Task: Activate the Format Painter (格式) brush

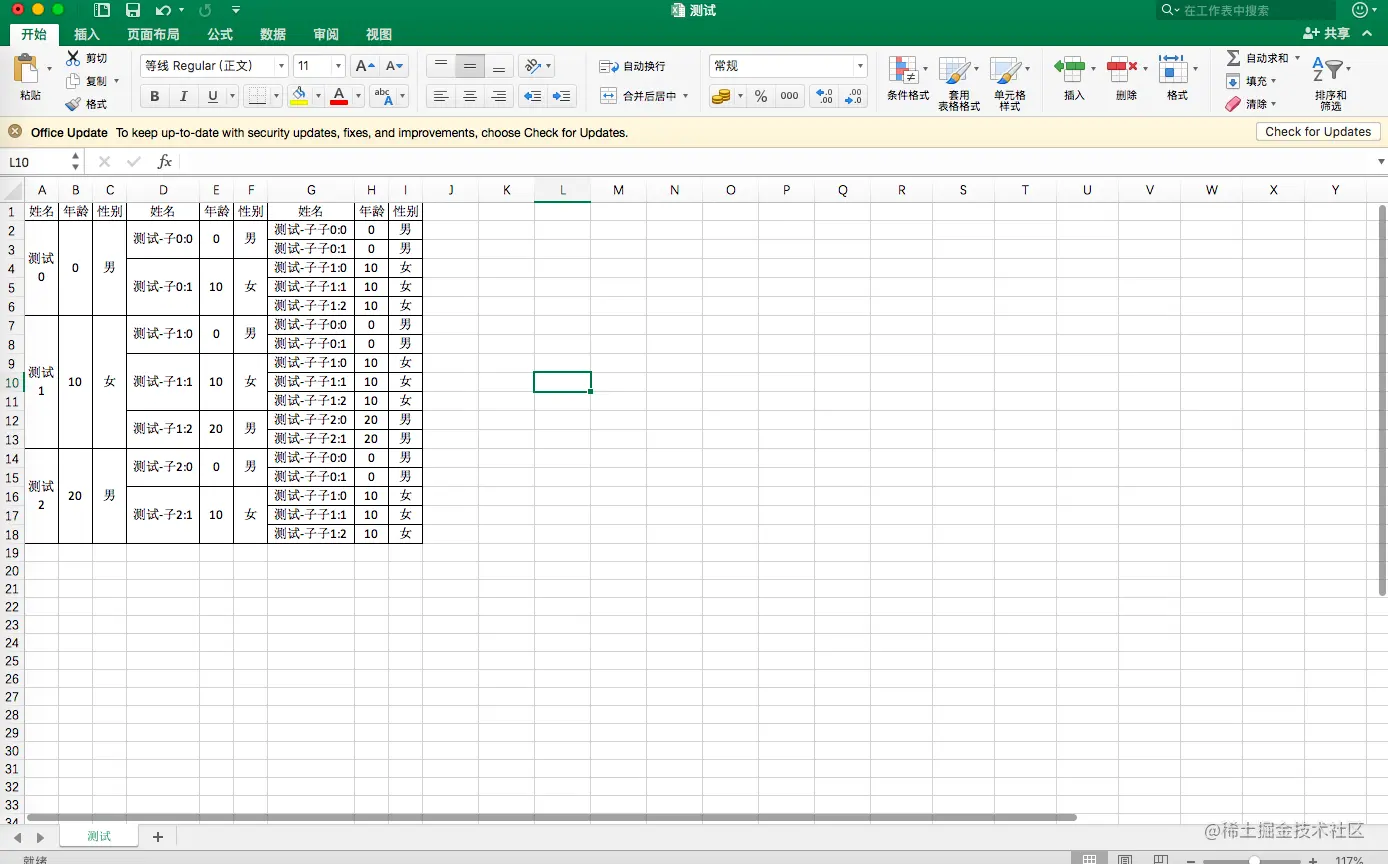Action: tap(73, 104)
